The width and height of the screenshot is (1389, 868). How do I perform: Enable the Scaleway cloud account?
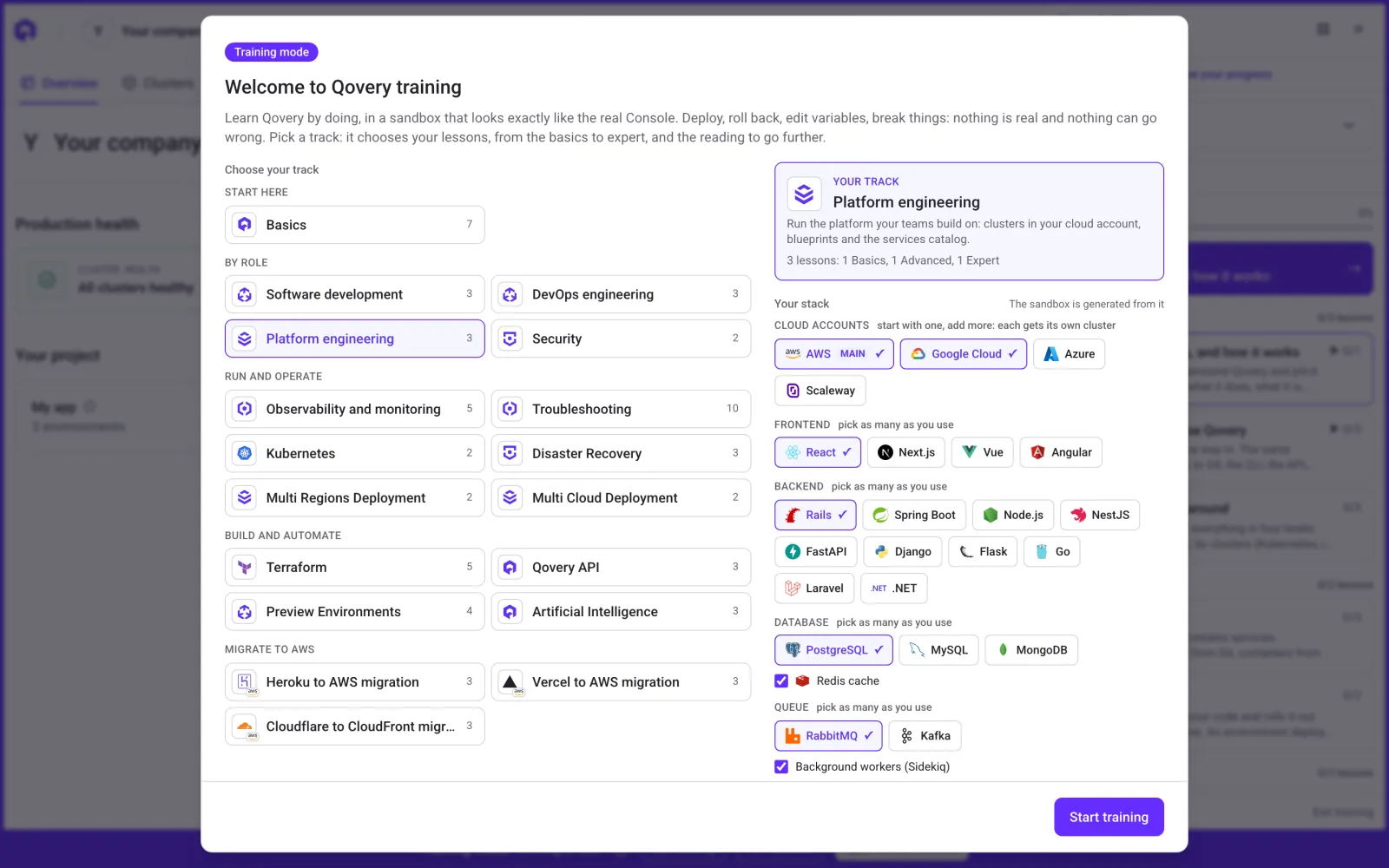820,391
